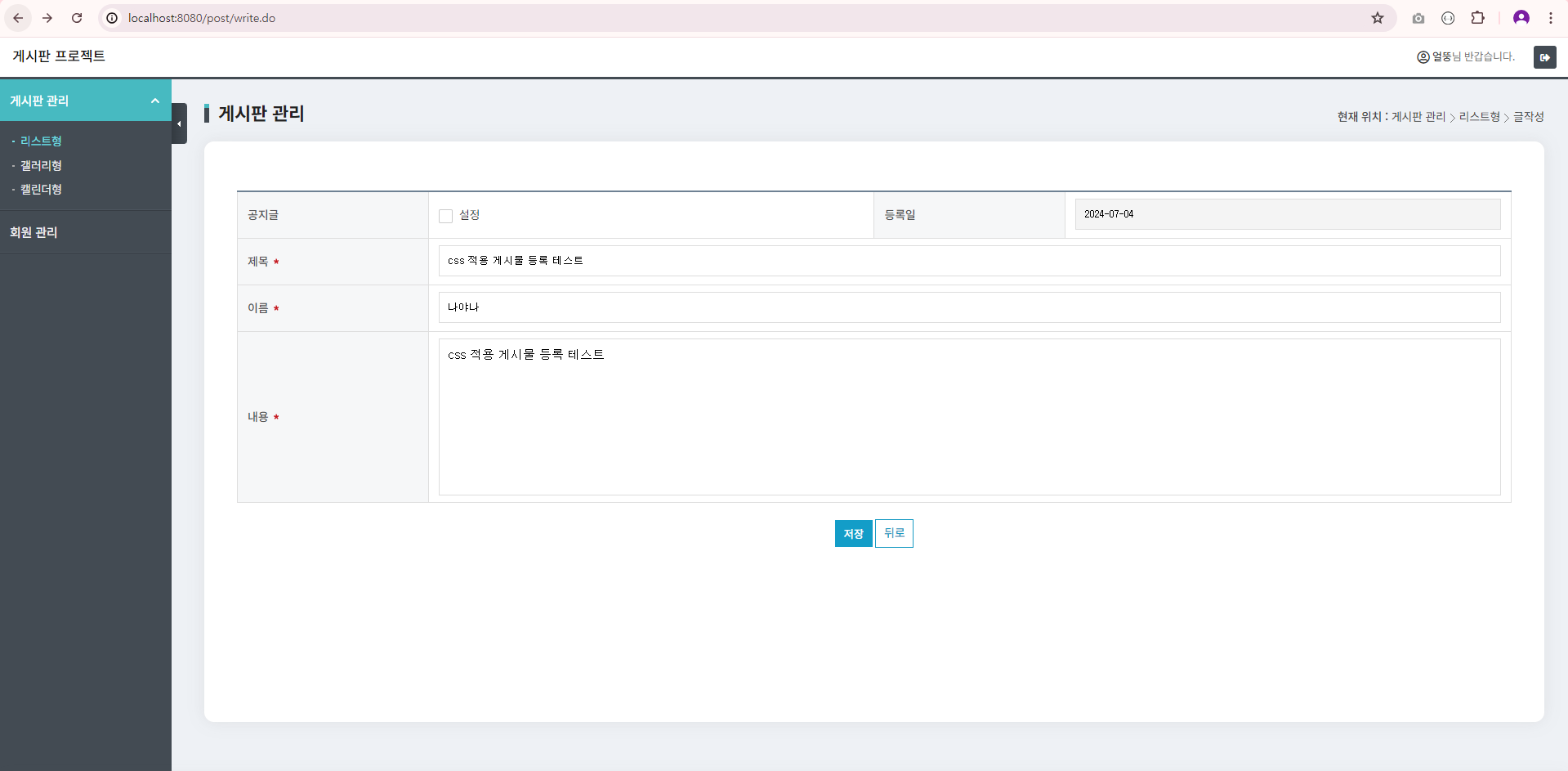Screen dimensions: 1568x771
Task: Click the 게시판 프로젝트 site title
Action: 59,56
